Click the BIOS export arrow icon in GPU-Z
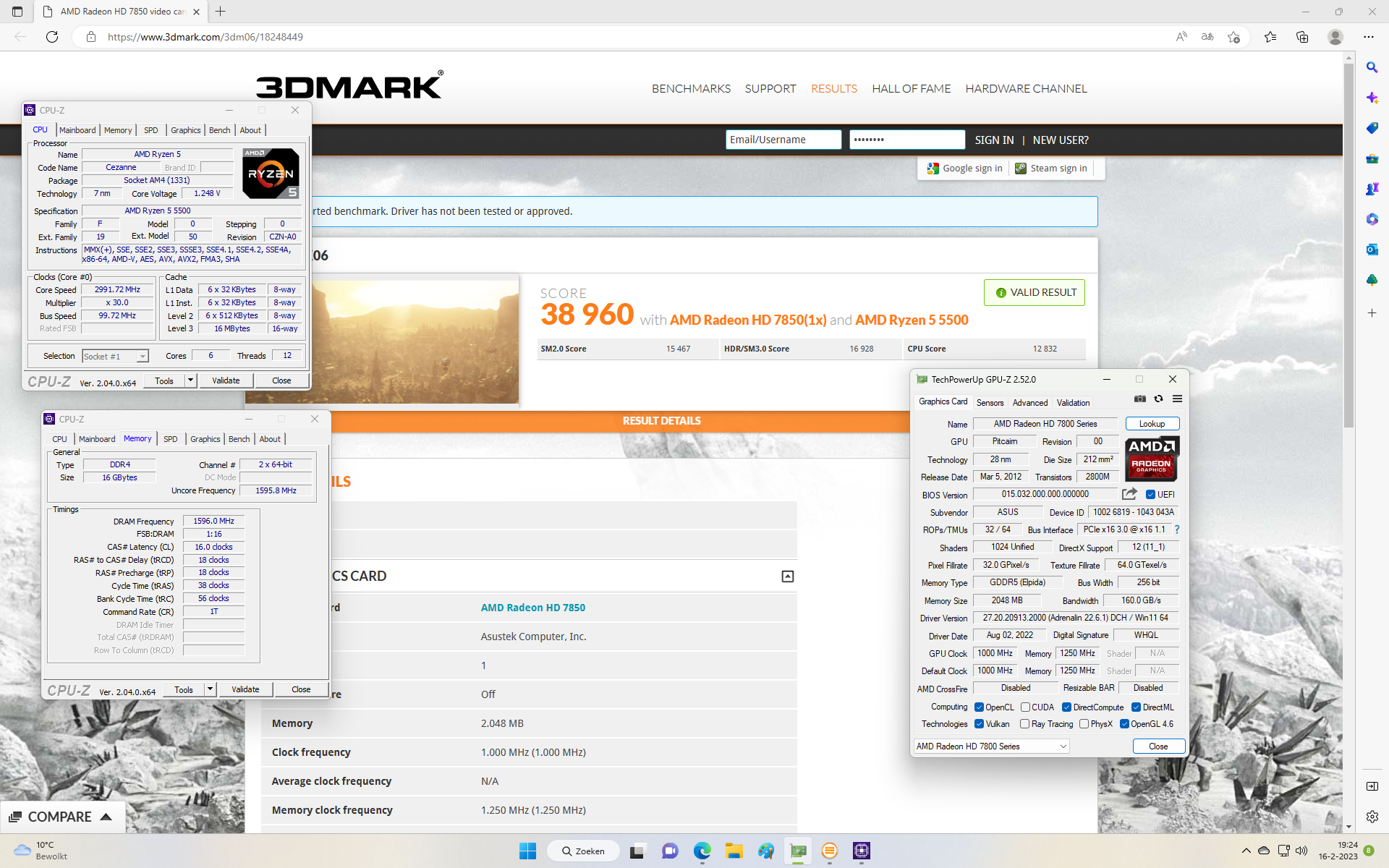The image size is (1389, 868). pyautogui.click(x=1129, y=494)
